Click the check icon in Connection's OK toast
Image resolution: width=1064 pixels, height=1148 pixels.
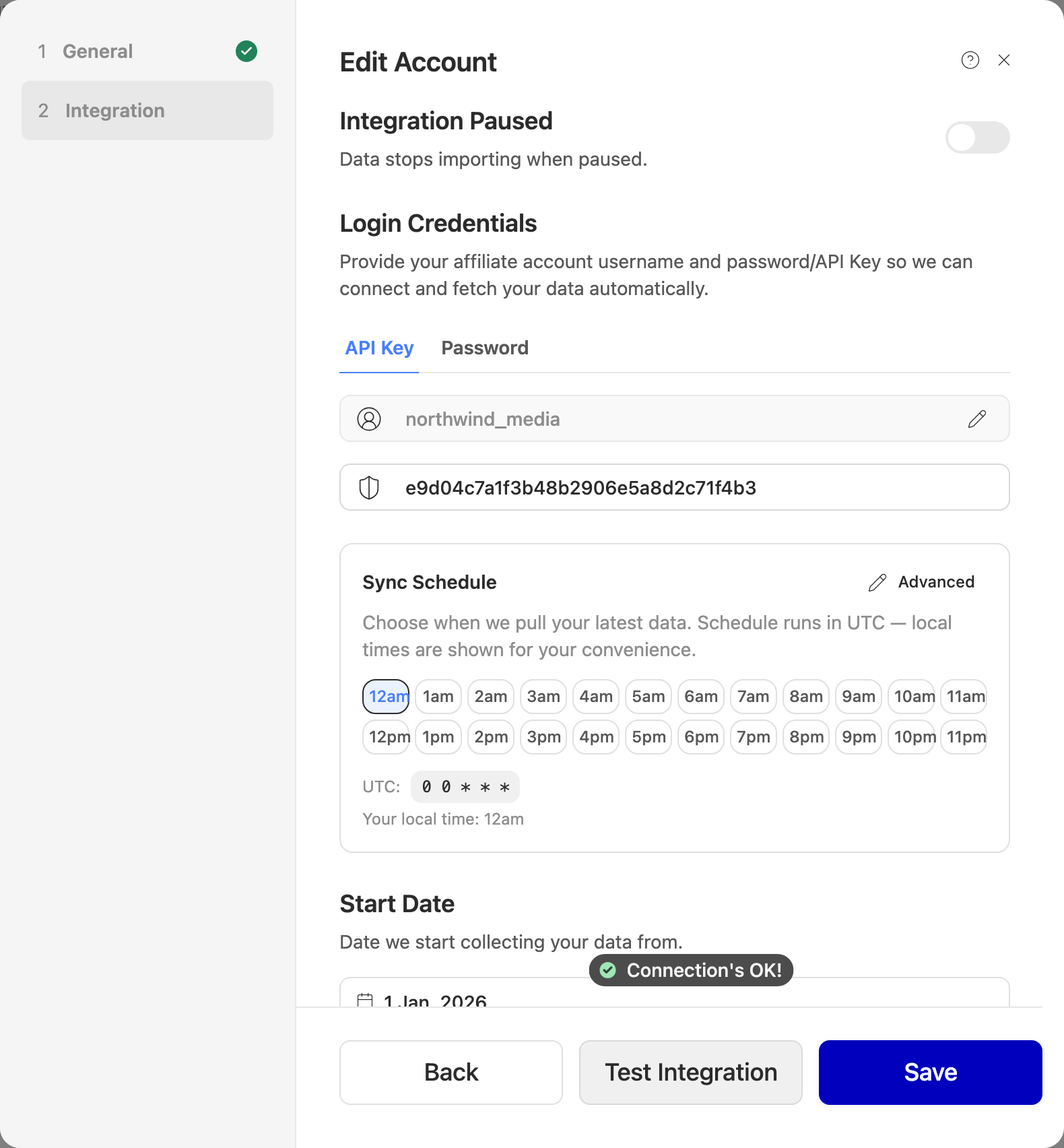[608, 970]
